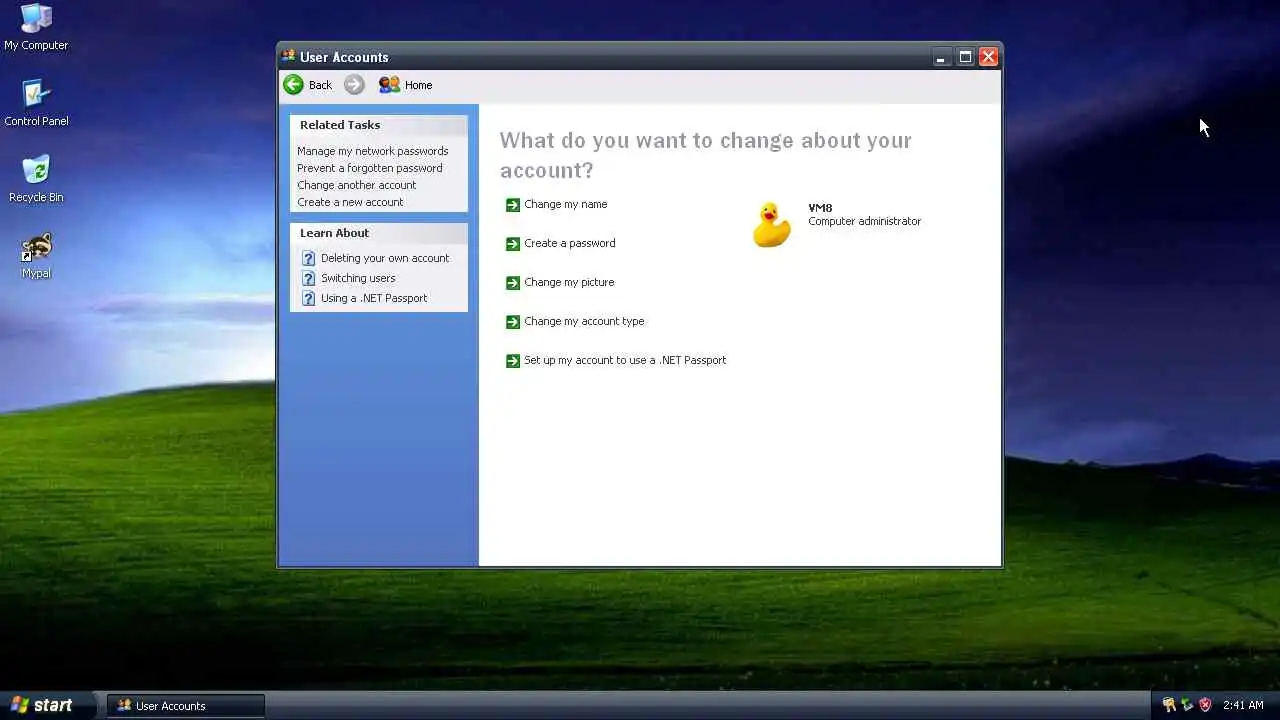
Task: Click the second system tray icon
Action: [x=1187, y=705]
